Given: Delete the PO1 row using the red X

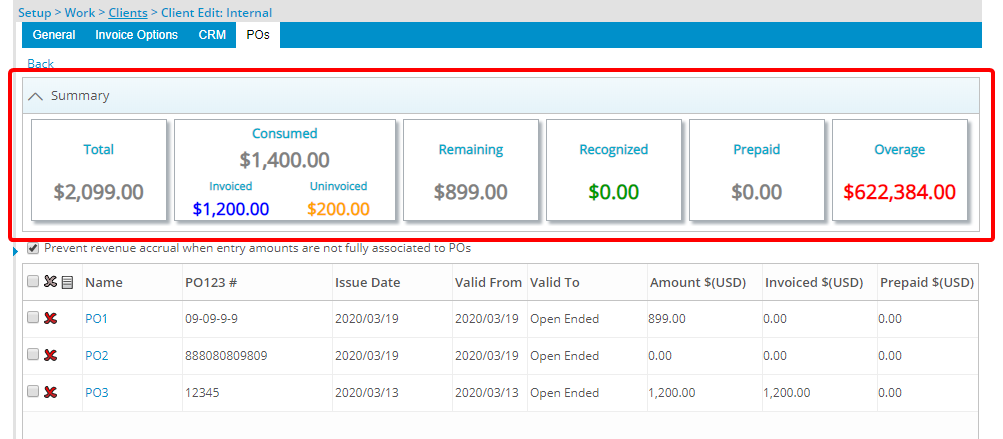Looking at the screenshot, I should (x=51, y=318).
